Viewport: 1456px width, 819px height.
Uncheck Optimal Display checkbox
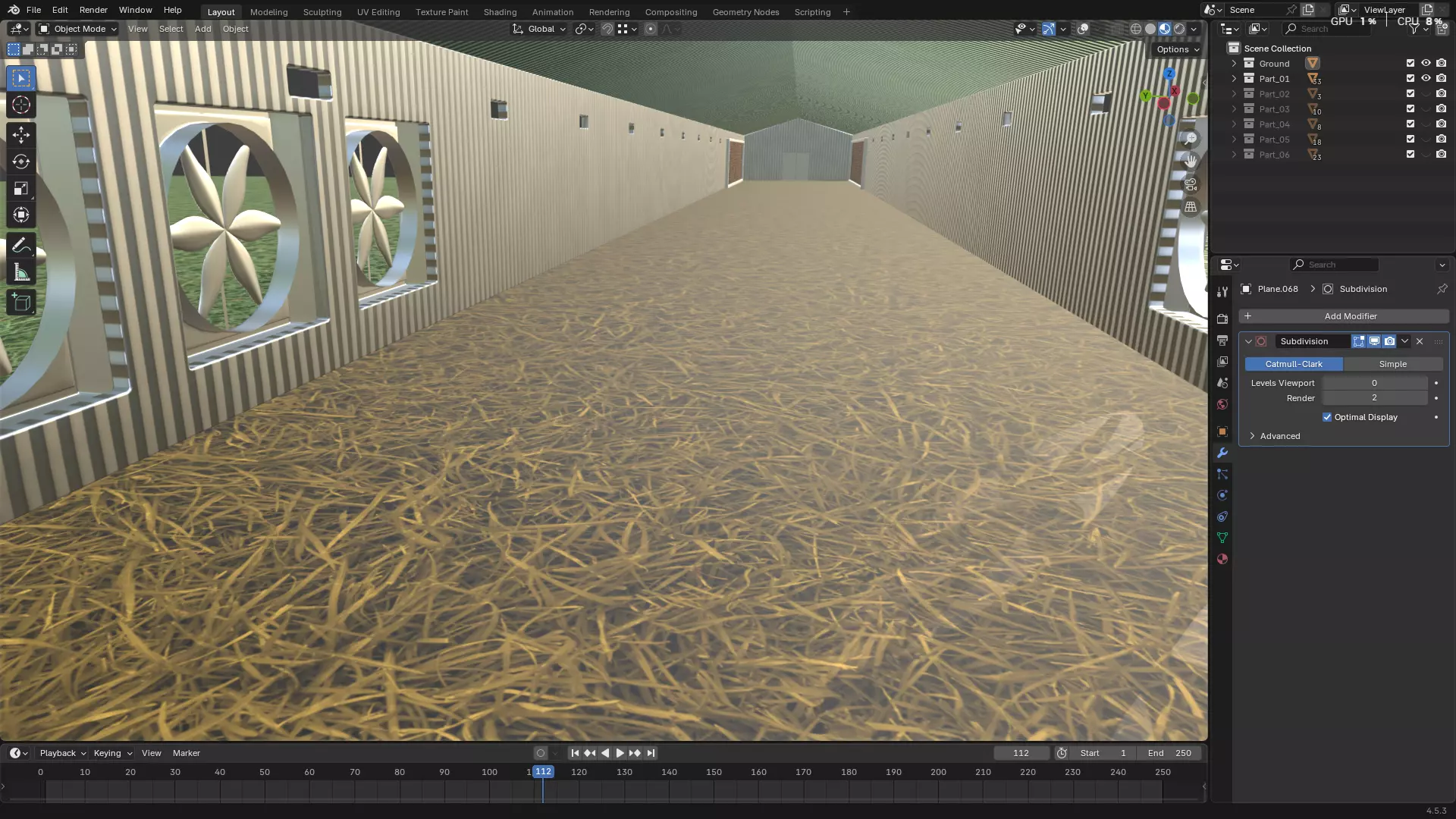point(1327,417)
